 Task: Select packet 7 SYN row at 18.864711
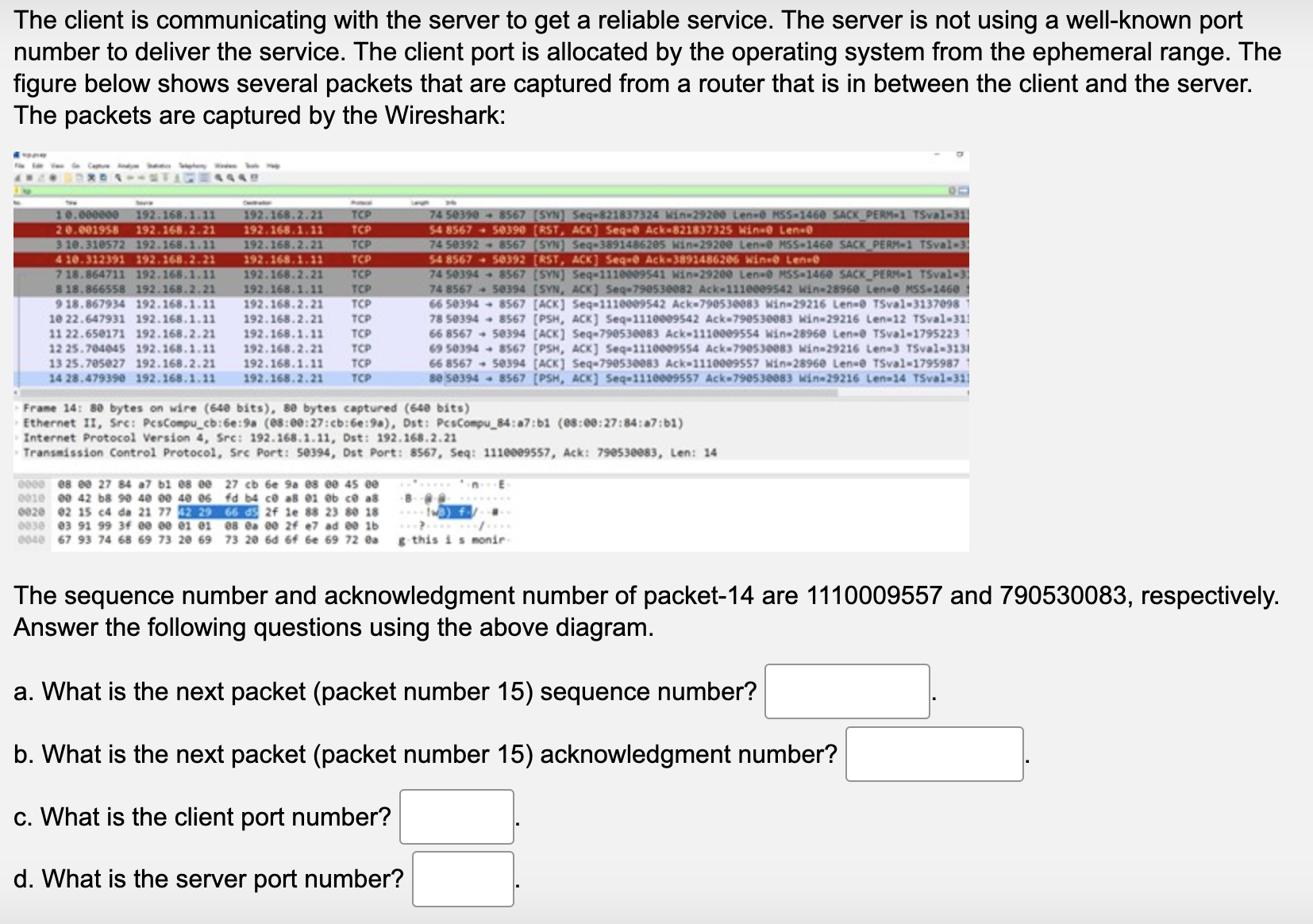491,274
